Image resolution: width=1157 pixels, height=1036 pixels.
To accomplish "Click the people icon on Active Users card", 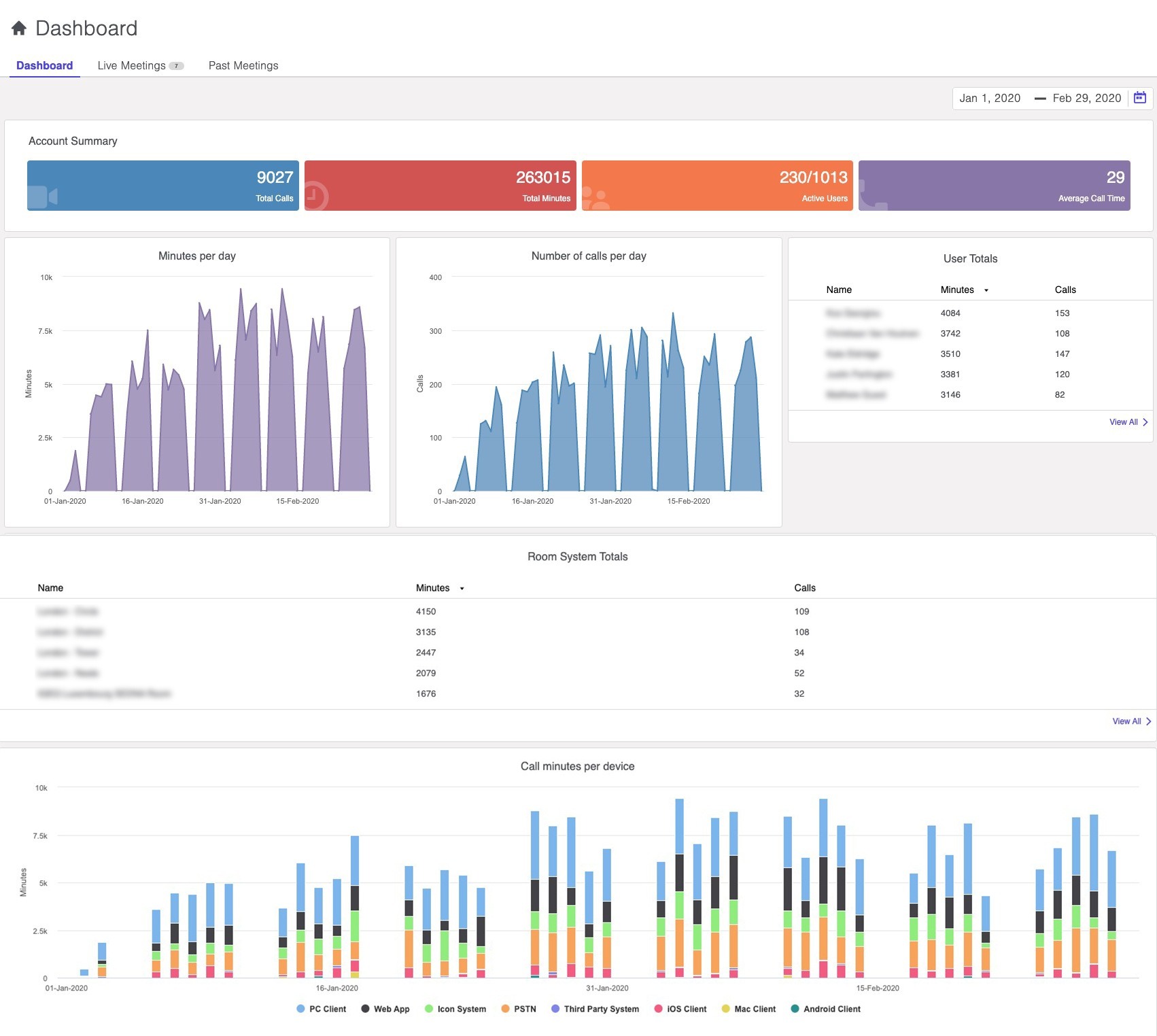I will tap(595, 197).
